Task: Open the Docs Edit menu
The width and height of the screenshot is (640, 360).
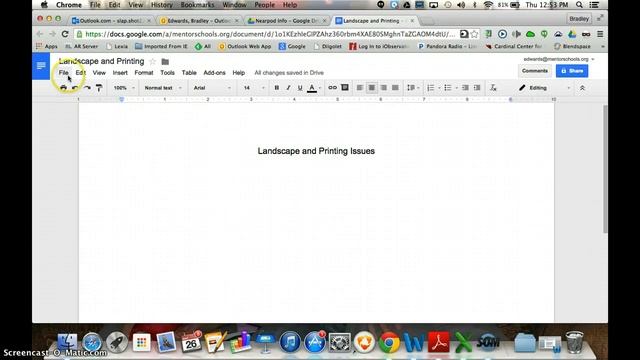Action: 80,73
